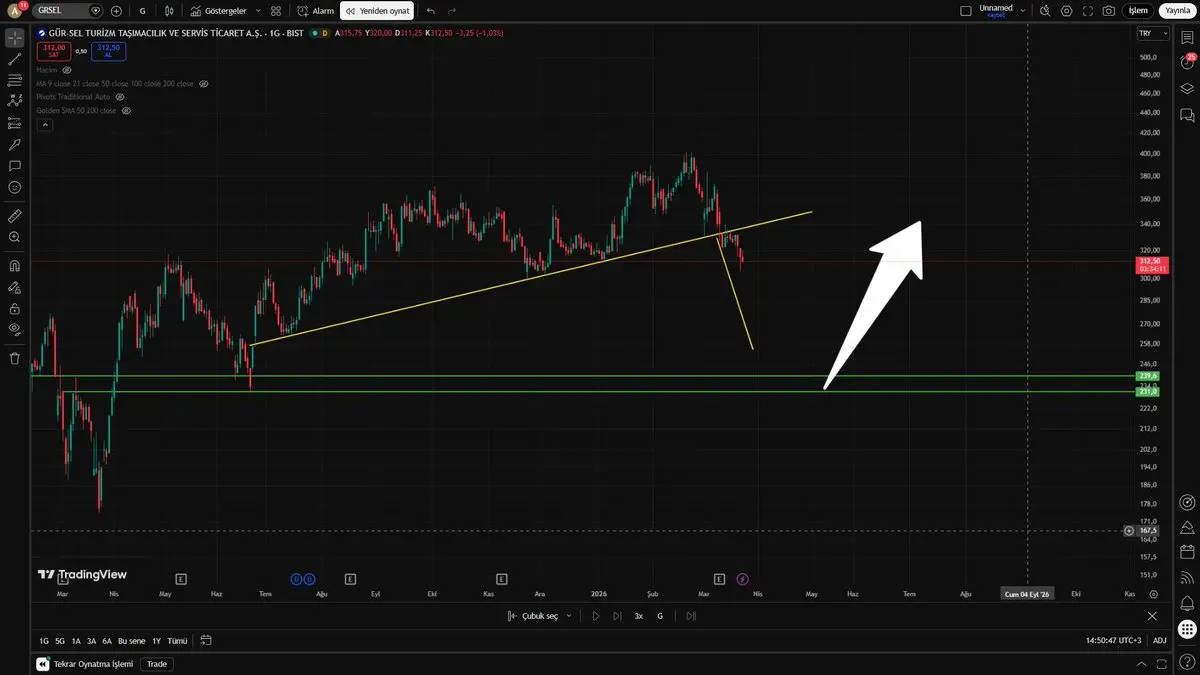Viewport: 1200px width, 675px height.
Task: Select the Tümü time range
Action: click(x=177, y=640)
